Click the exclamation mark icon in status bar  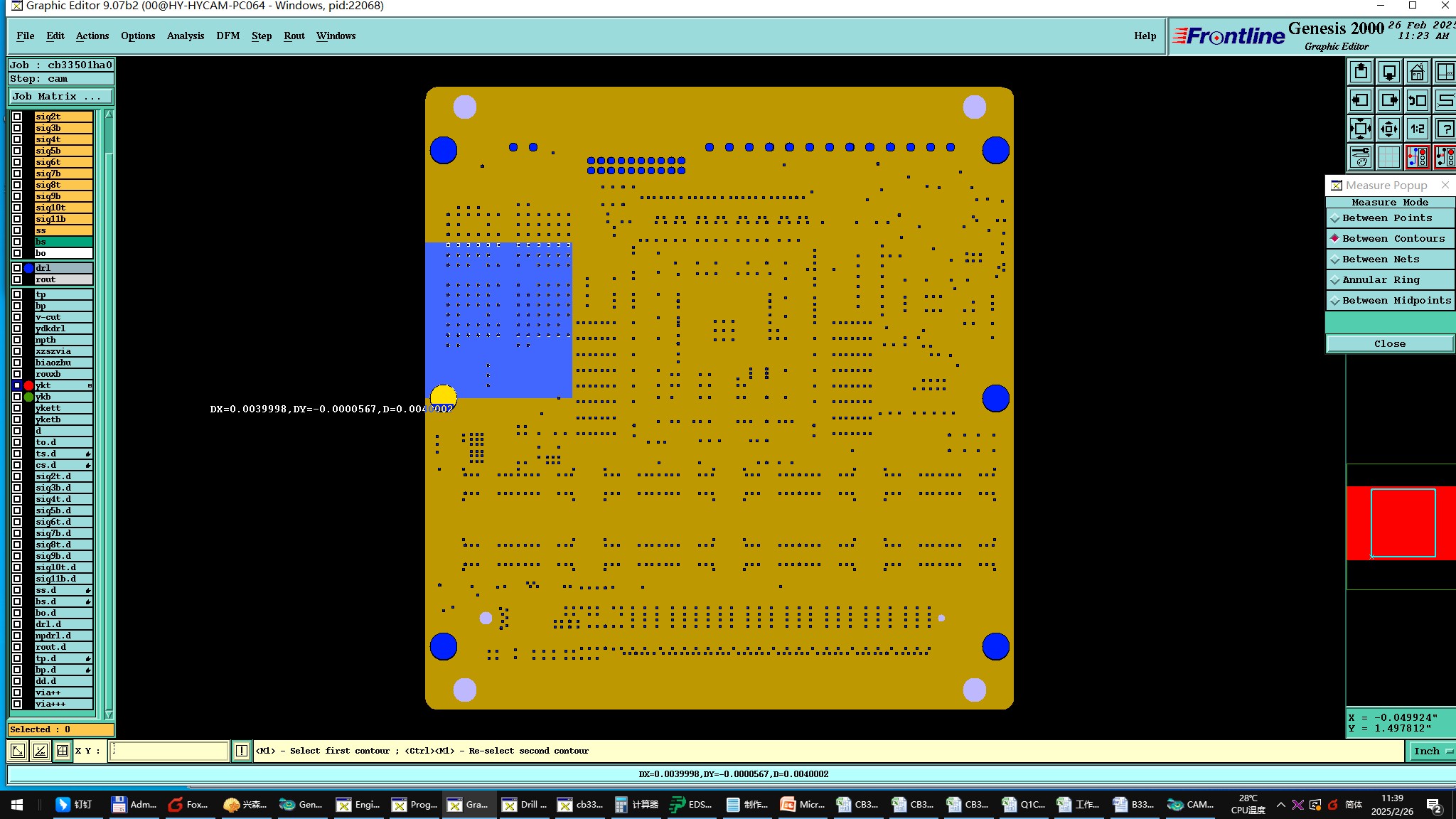coord(242,751)
